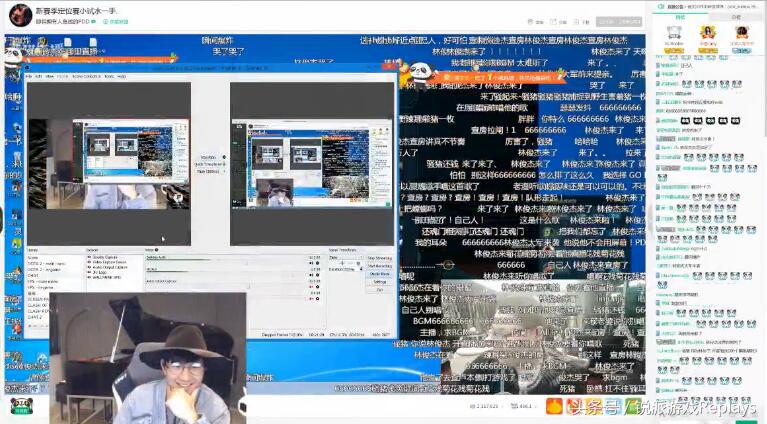
Task: Mute the first mixer audio channel
Action: coord(311,263)
